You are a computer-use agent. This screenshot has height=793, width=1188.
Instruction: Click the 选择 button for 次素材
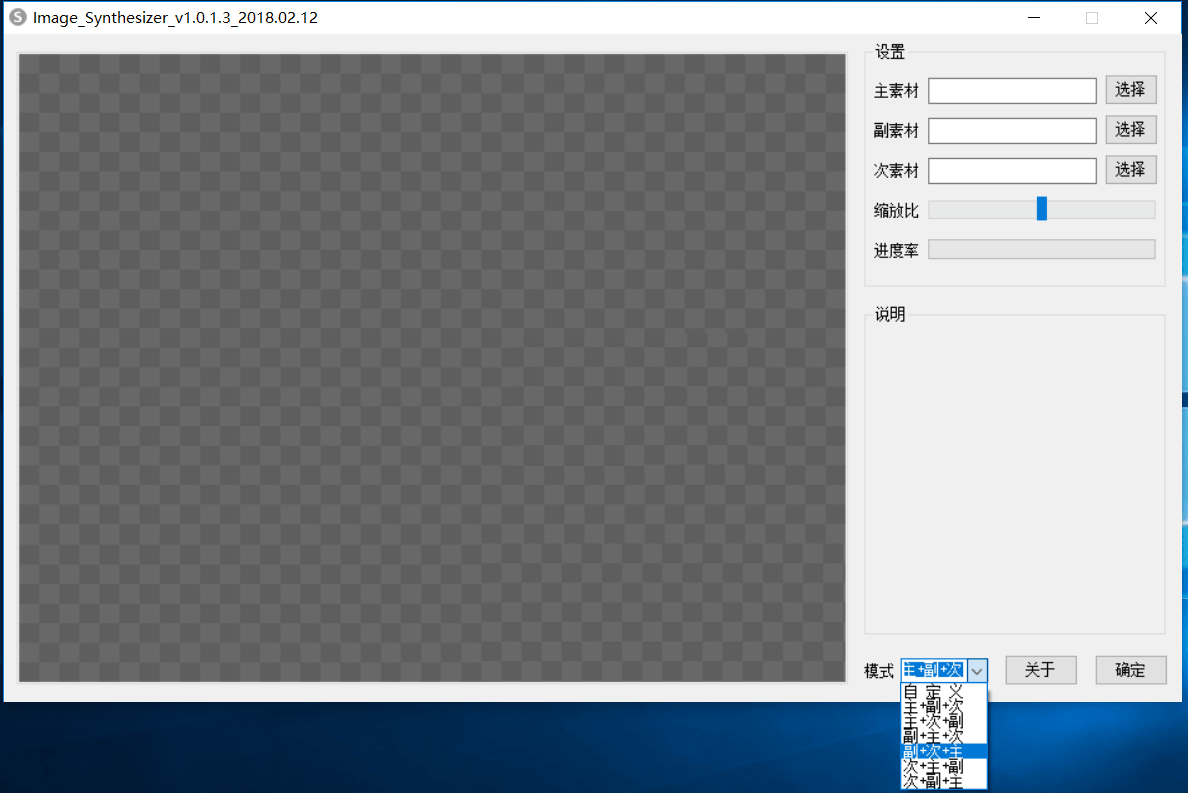[1130, 170]
